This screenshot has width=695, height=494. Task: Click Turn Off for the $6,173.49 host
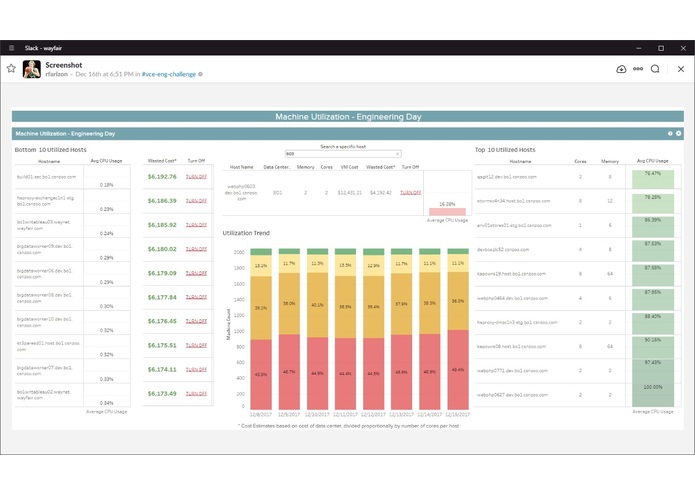coord(196,393)
